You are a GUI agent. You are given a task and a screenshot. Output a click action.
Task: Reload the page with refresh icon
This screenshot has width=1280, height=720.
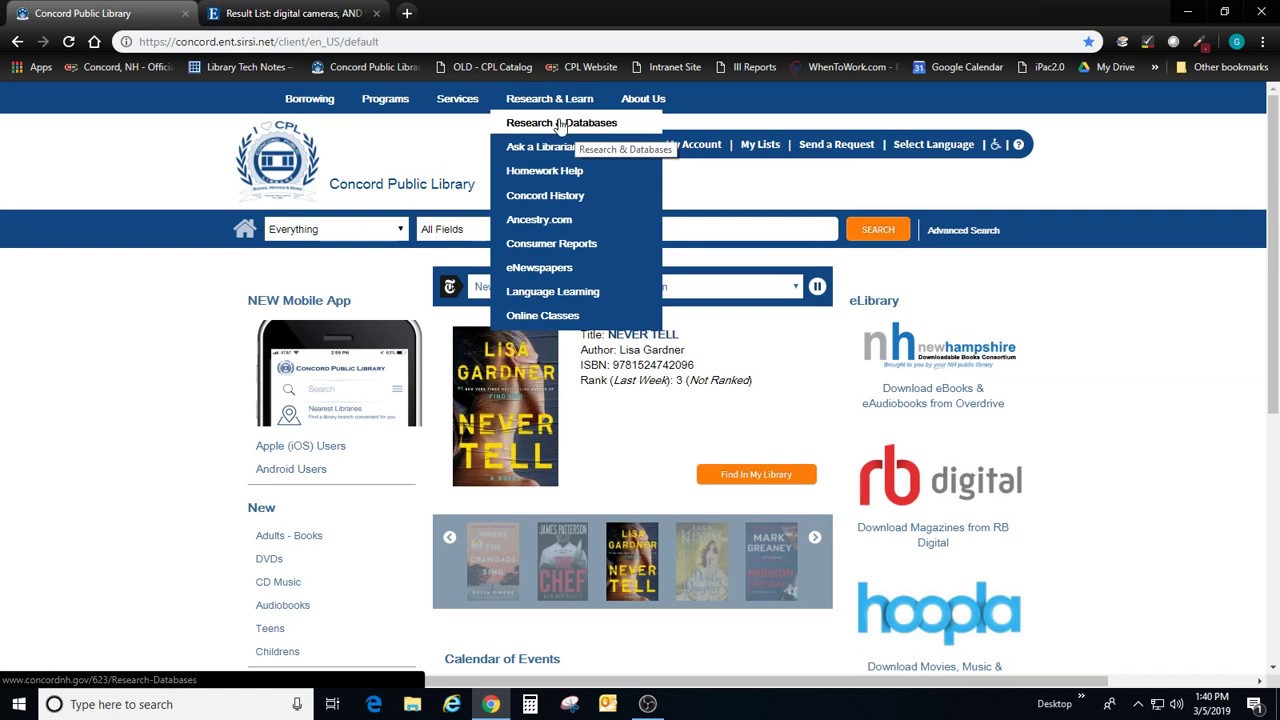[x=68, y=41]
